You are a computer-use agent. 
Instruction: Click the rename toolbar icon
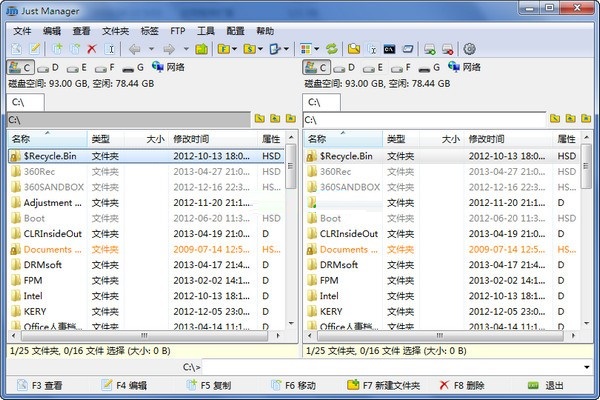point(111,49)
